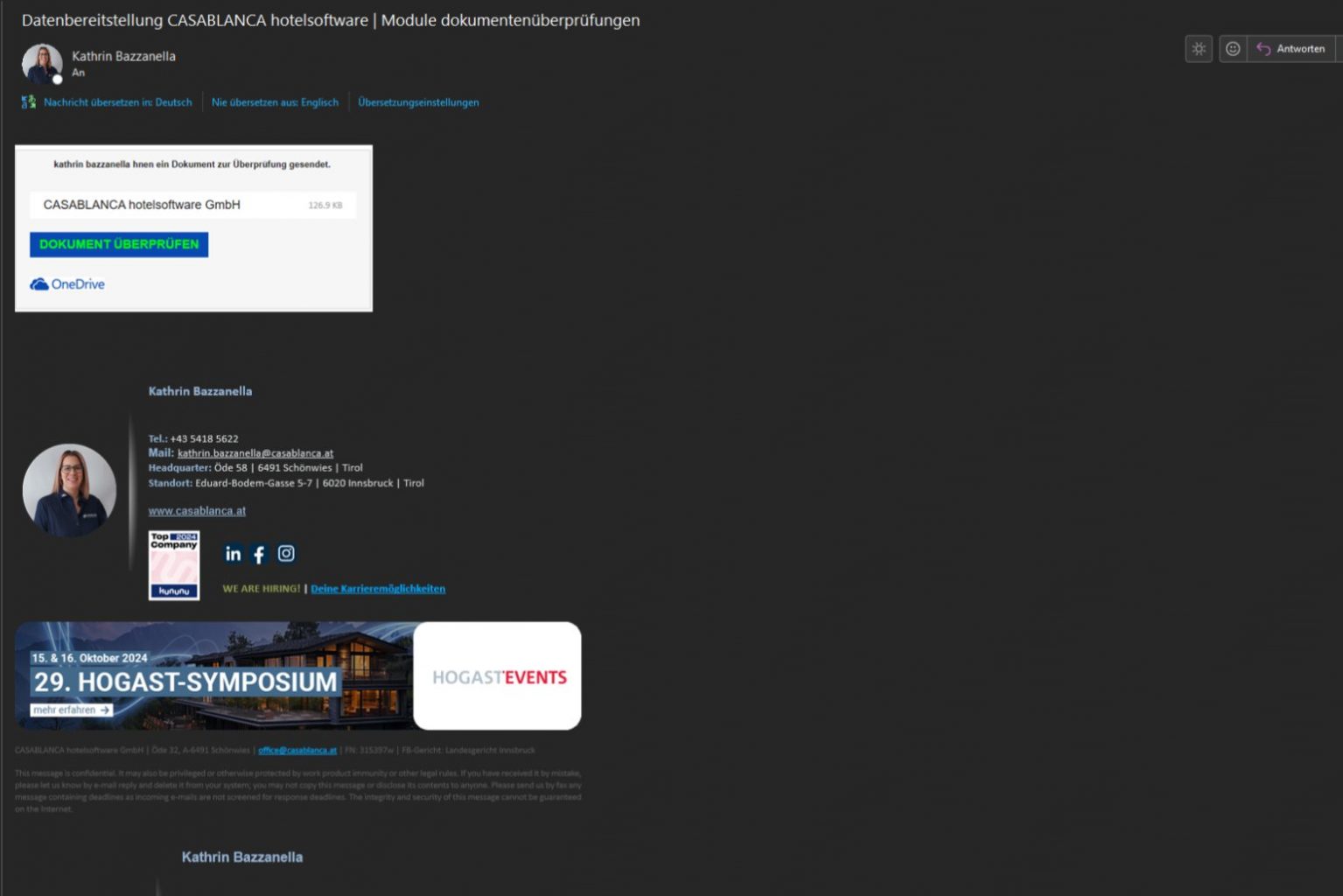Click the translate icon beside Nachricht übersetzen
The height and width of the screenshot is (896, 1343).
(x=29, y=102)
